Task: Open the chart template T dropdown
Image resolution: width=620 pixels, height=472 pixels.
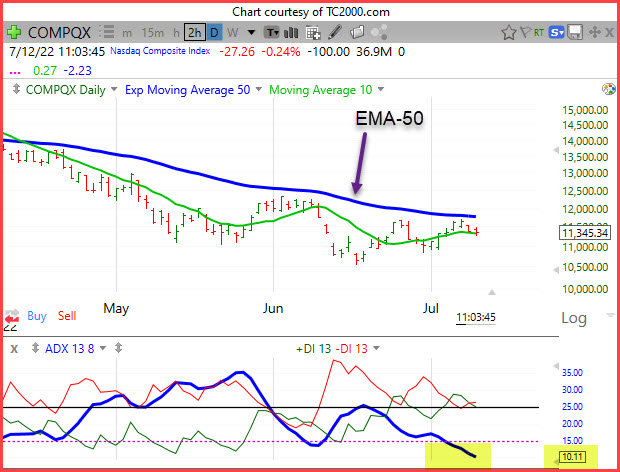Action: click(272, 32)
